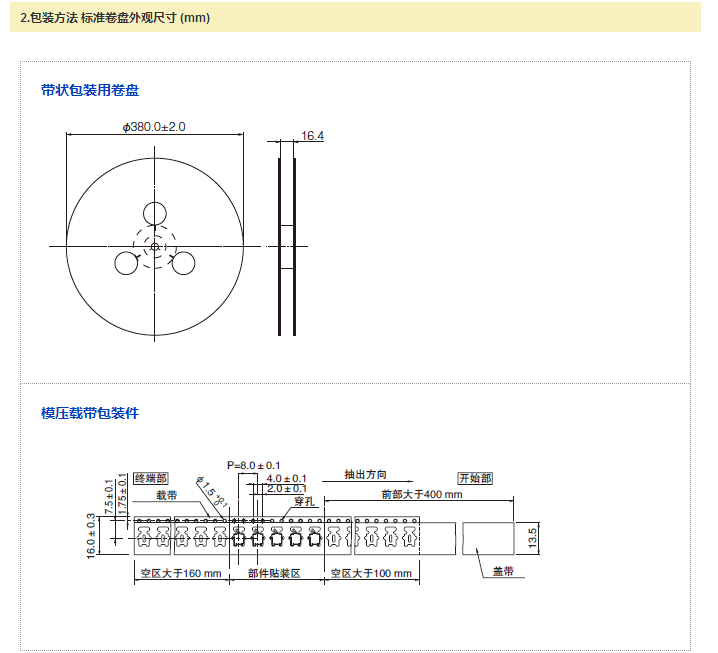Screen dimensions: 718x653
Task: Click the '穿孔' sprocket hole label
Action: (305, 501)
